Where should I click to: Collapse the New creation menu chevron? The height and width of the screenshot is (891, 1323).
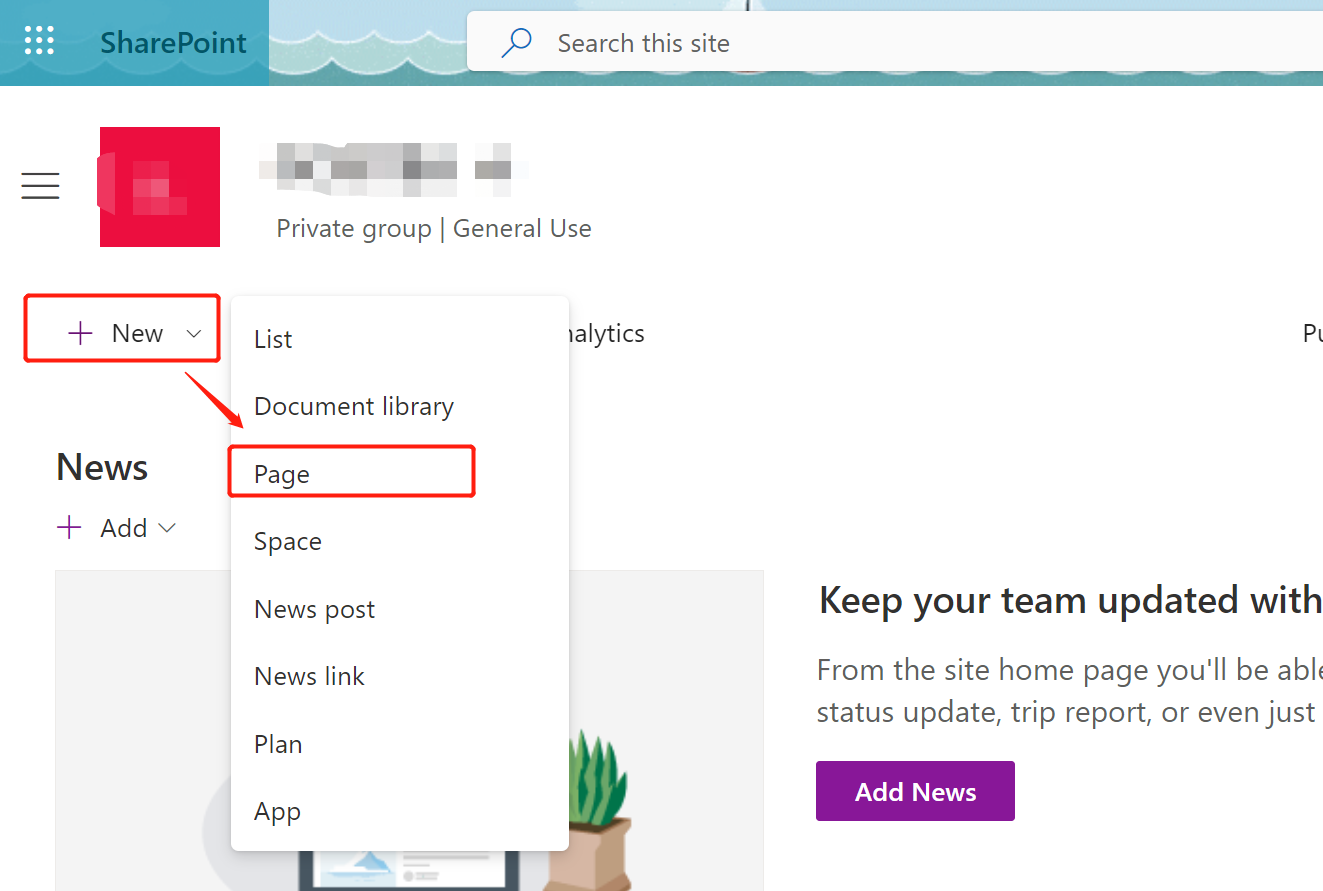[194, 334]
